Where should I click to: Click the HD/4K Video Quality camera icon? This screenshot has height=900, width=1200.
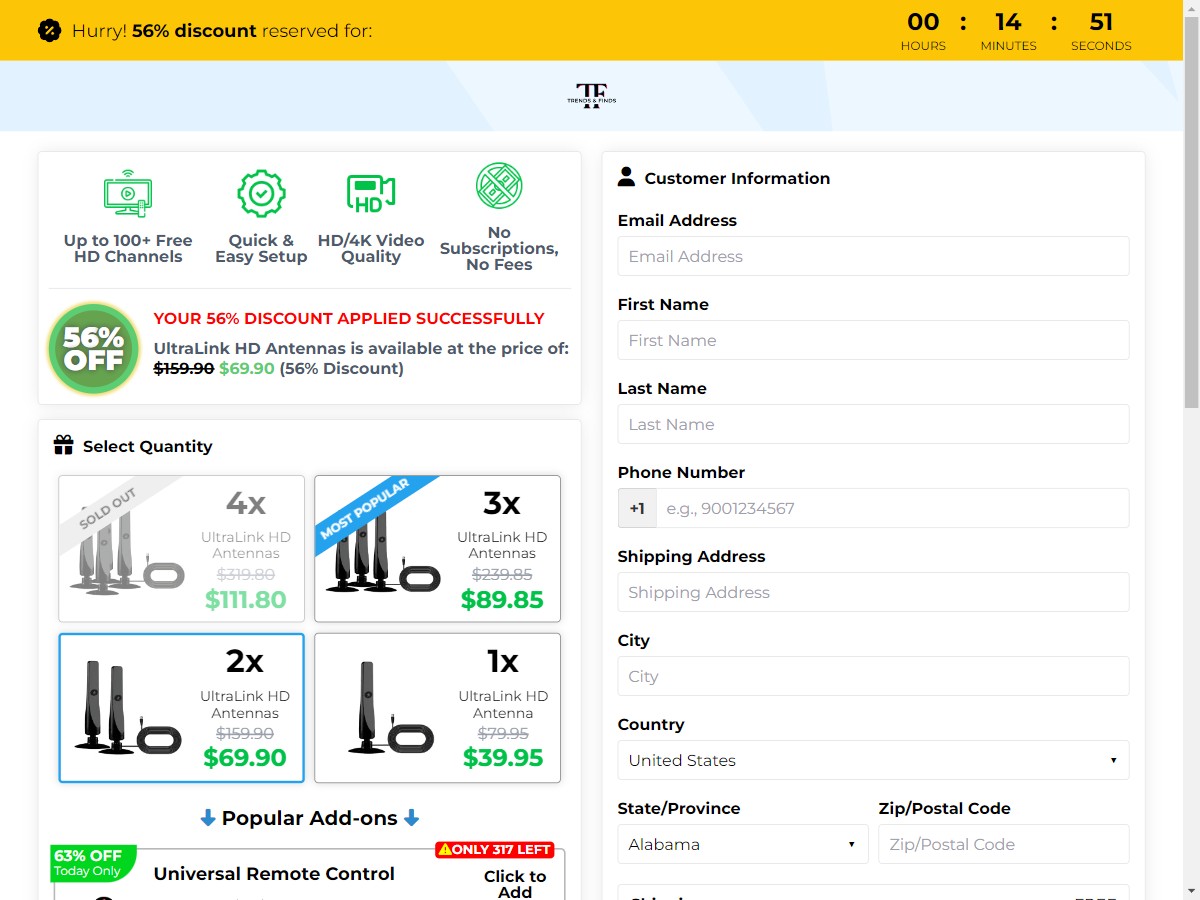coord(371,194)
